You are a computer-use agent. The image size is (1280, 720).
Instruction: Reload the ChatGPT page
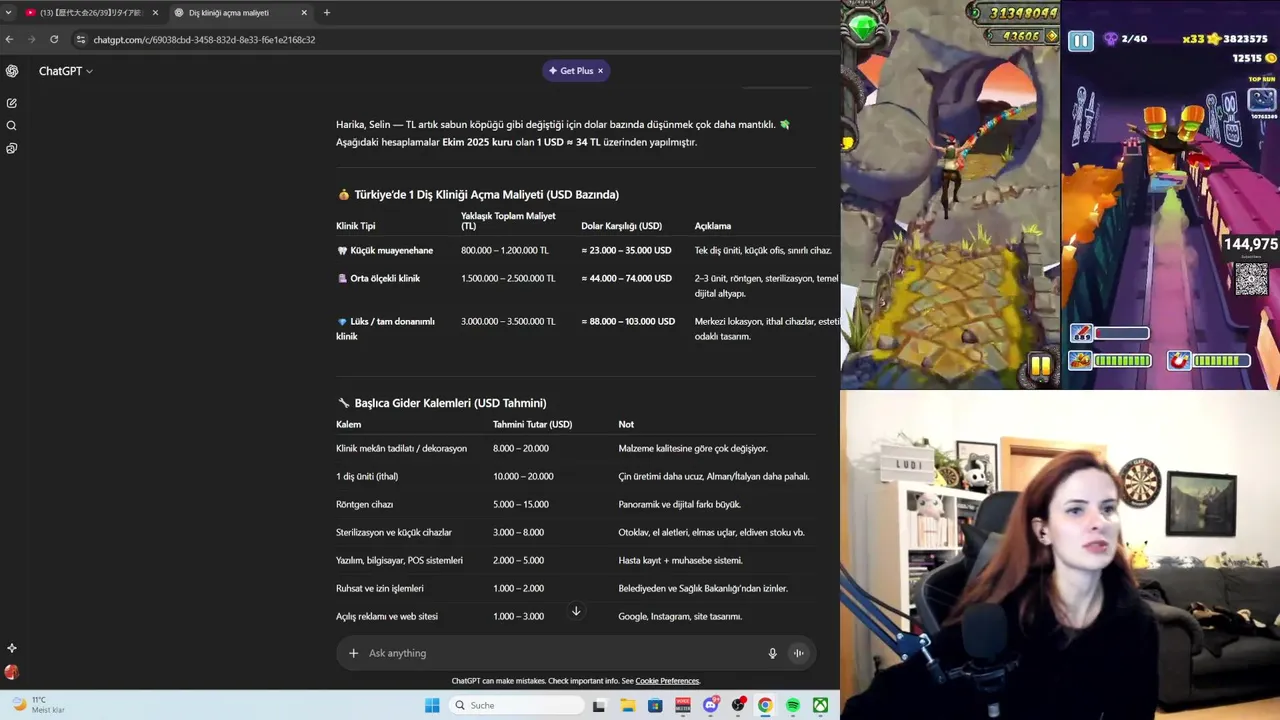pyautogui.click(x=54, y=40)
